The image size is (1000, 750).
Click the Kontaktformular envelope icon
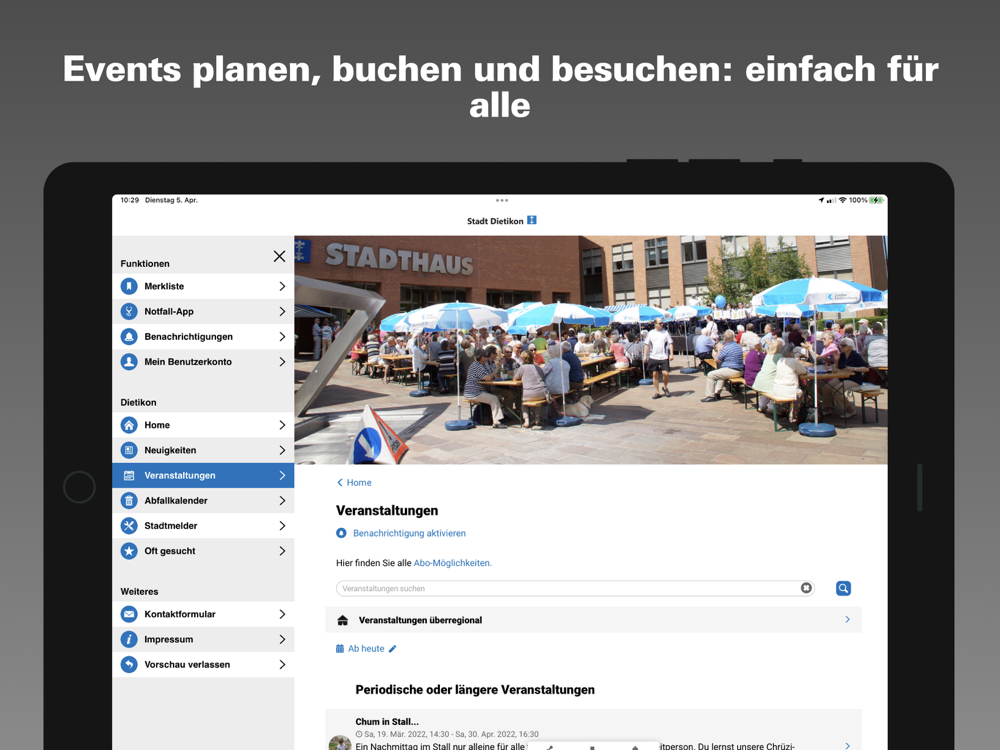[x=129, y=614]
